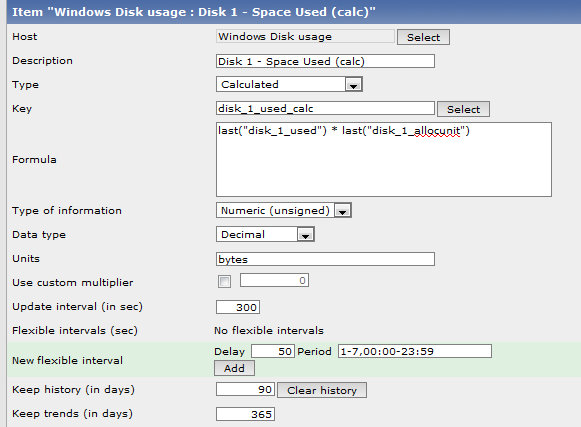Image resolution: width=581 pixels, height=427 pixels.
Task: Click the Key field disk_1_used_calc
Action: tap(325, 108)
